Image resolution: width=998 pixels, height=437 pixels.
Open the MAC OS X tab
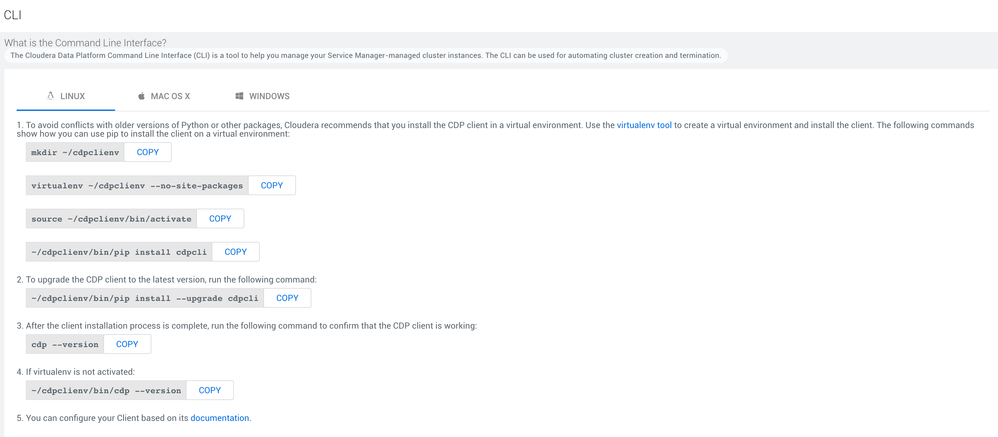coord(170,96)
